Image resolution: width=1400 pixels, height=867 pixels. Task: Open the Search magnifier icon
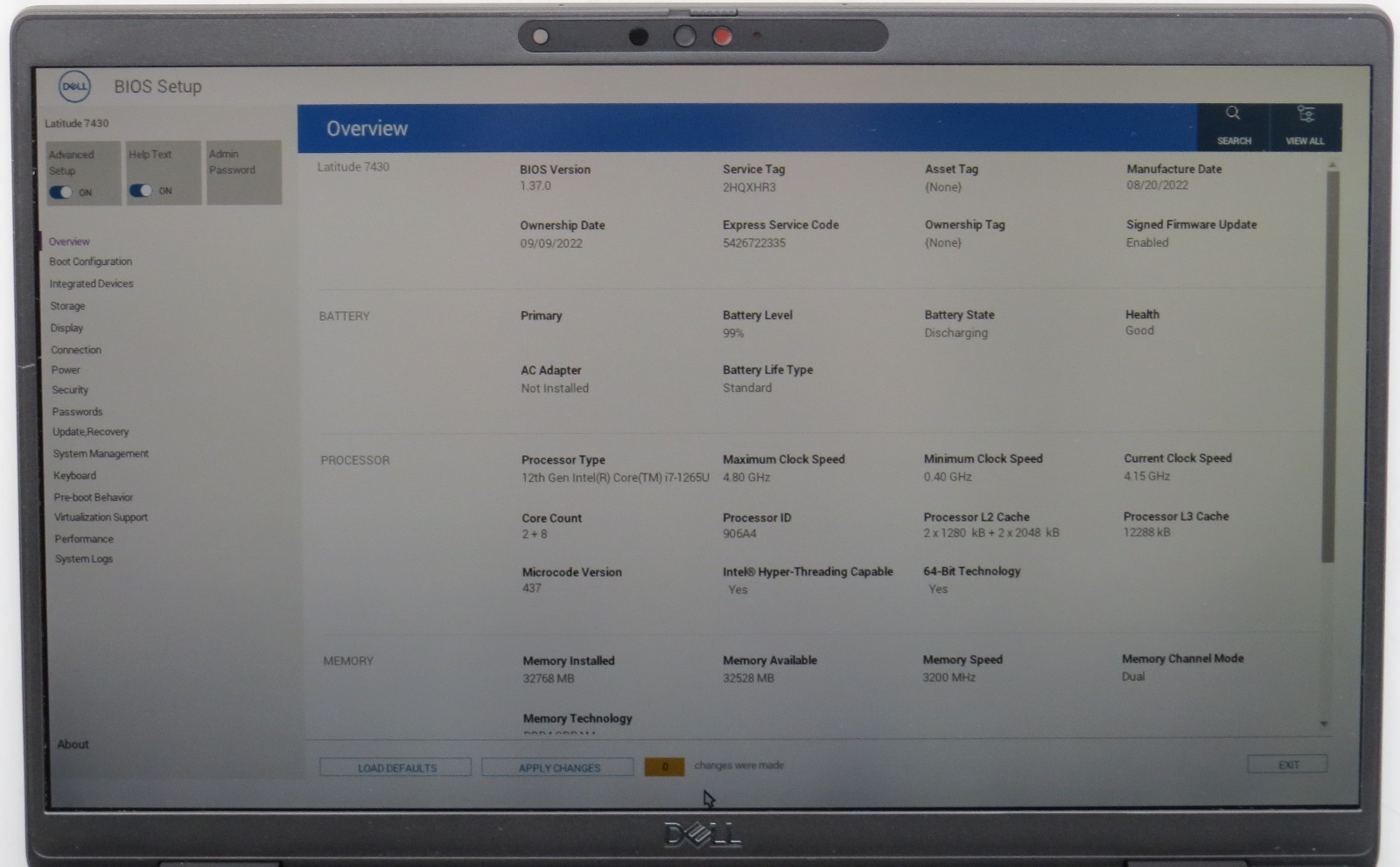[1232, 114]
